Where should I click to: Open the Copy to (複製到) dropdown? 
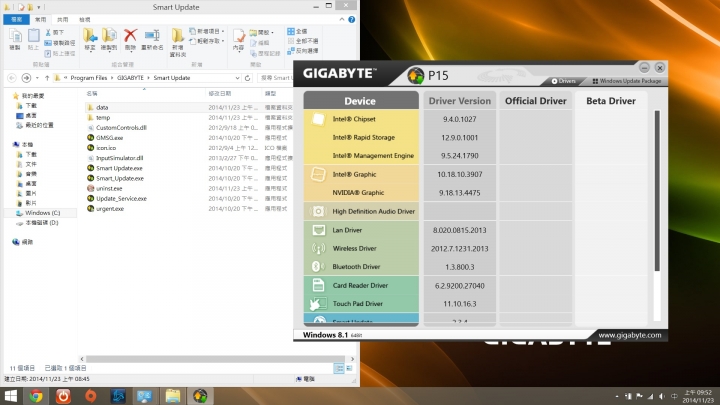[109, 51]
